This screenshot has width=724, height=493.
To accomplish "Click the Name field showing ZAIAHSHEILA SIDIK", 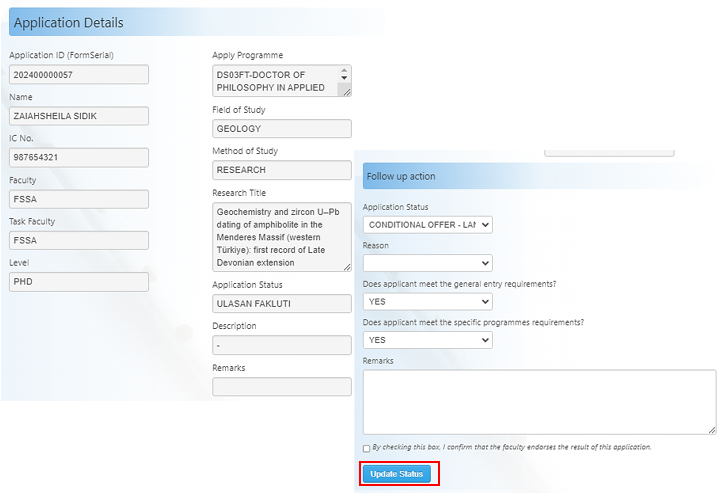I will [78, 116].
